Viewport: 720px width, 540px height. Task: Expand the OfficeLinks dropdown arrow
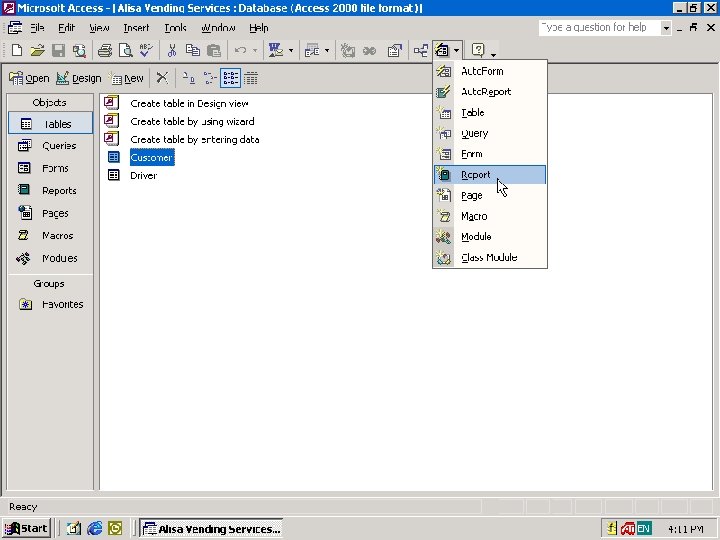click(x=291, y=50)
